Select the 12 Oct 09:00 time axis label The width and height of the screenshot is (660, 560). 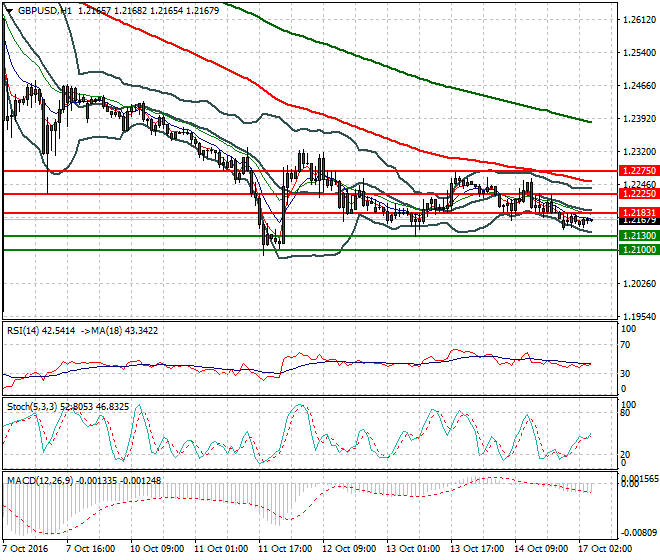[x=349, y=549]
